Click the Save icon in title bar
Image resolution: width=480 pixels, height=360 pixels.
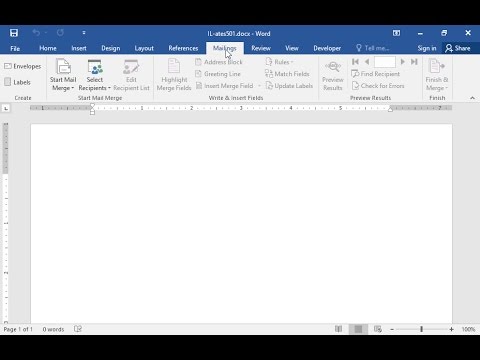(14, 33)
